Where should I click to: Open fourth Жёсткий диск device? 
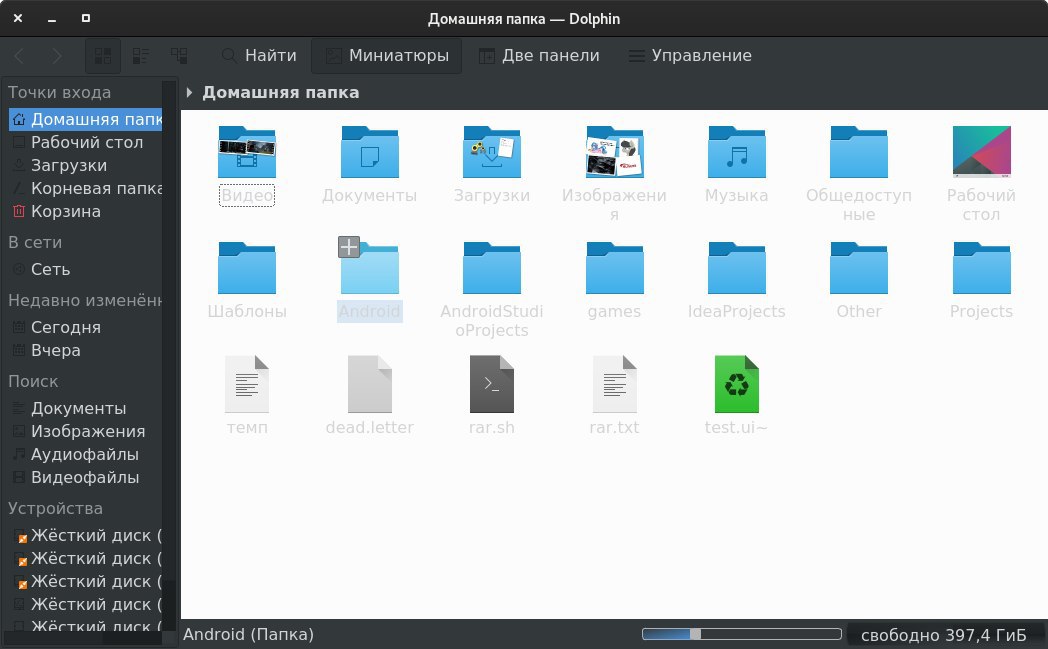click(86, 604)
